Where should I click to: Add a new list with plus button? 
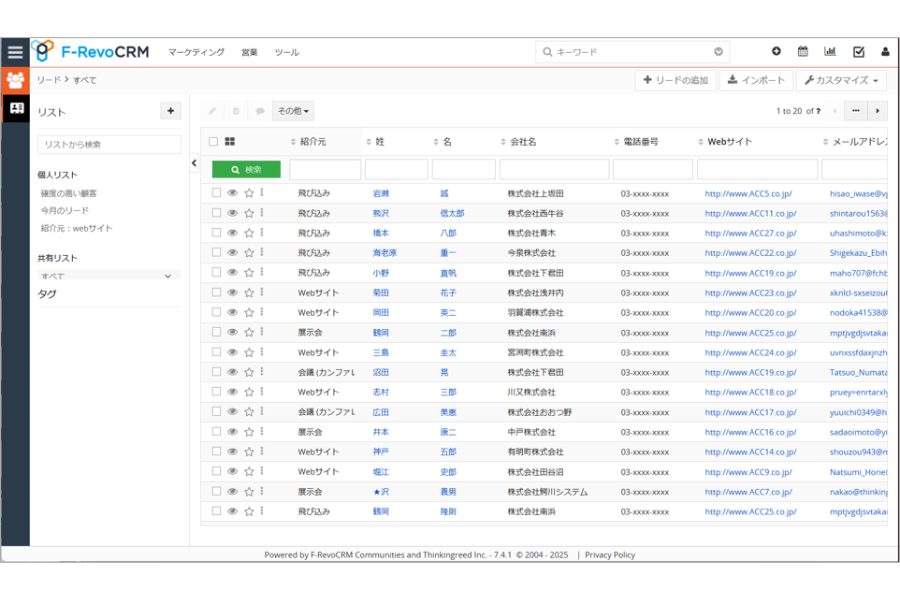(x=170, y=111)
